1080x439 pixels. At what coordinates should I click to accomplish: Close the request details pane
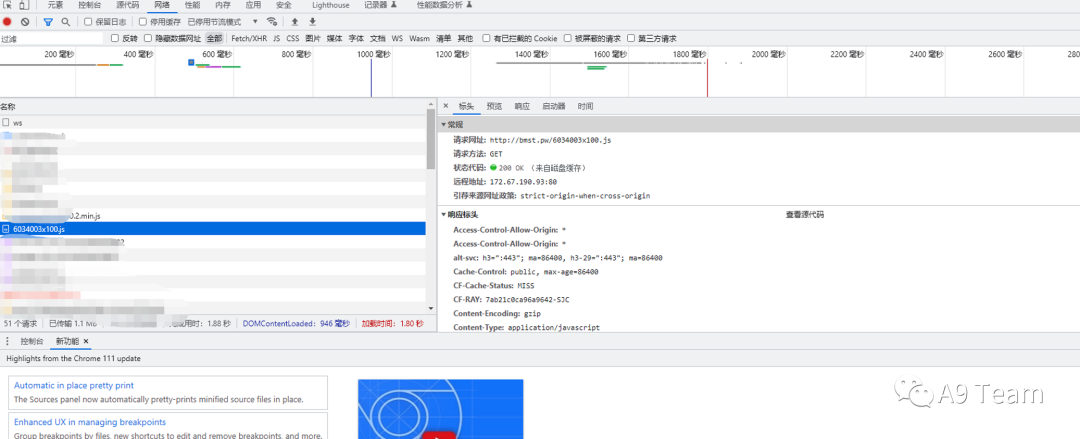point(445,106)
